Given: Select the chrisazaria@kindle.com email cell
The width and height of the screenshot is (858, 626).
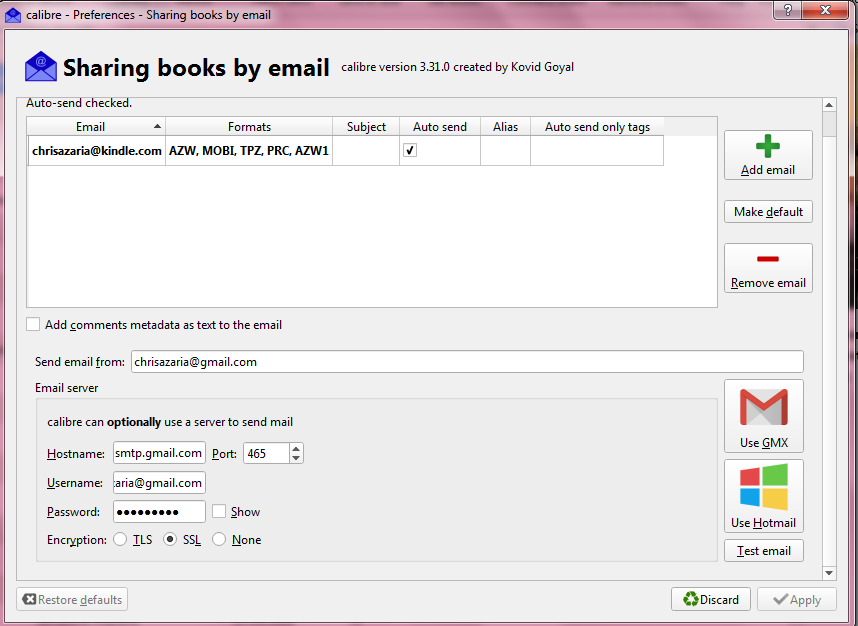Looking at the screenshot, I should pos(97,150).
